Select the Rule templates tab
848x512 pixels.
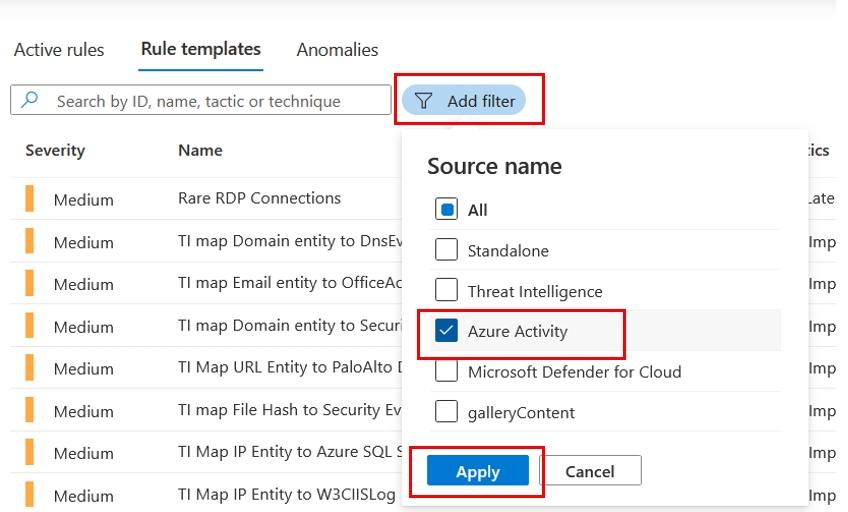[201, 49]
